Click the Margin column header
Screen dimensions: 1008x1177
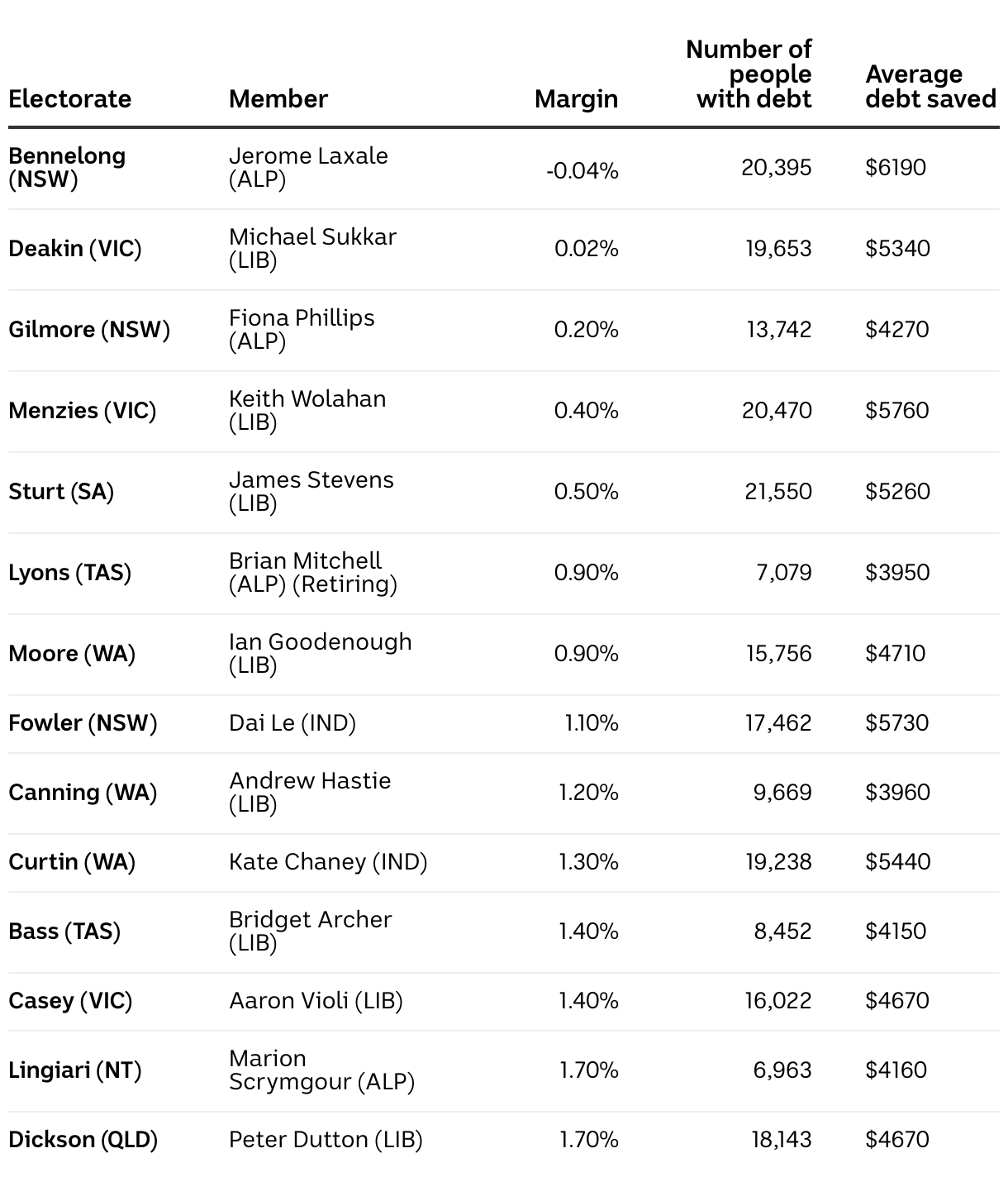tap(576, 99)
